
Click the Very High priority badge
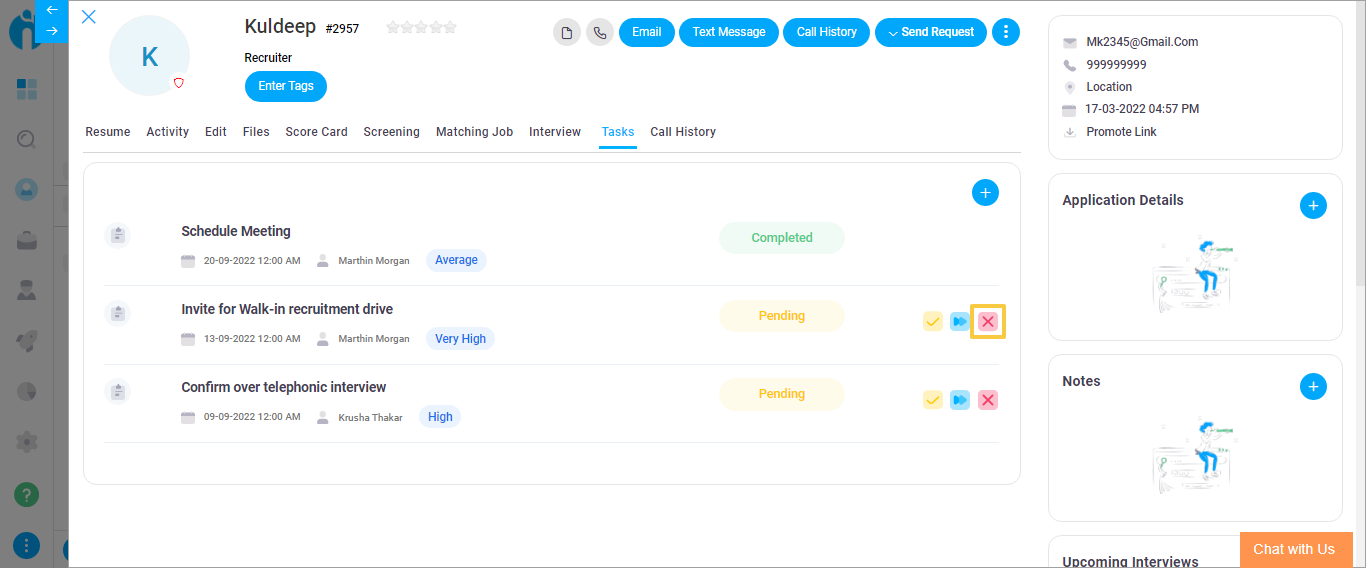pyautogui.click(x=460, y=339)
